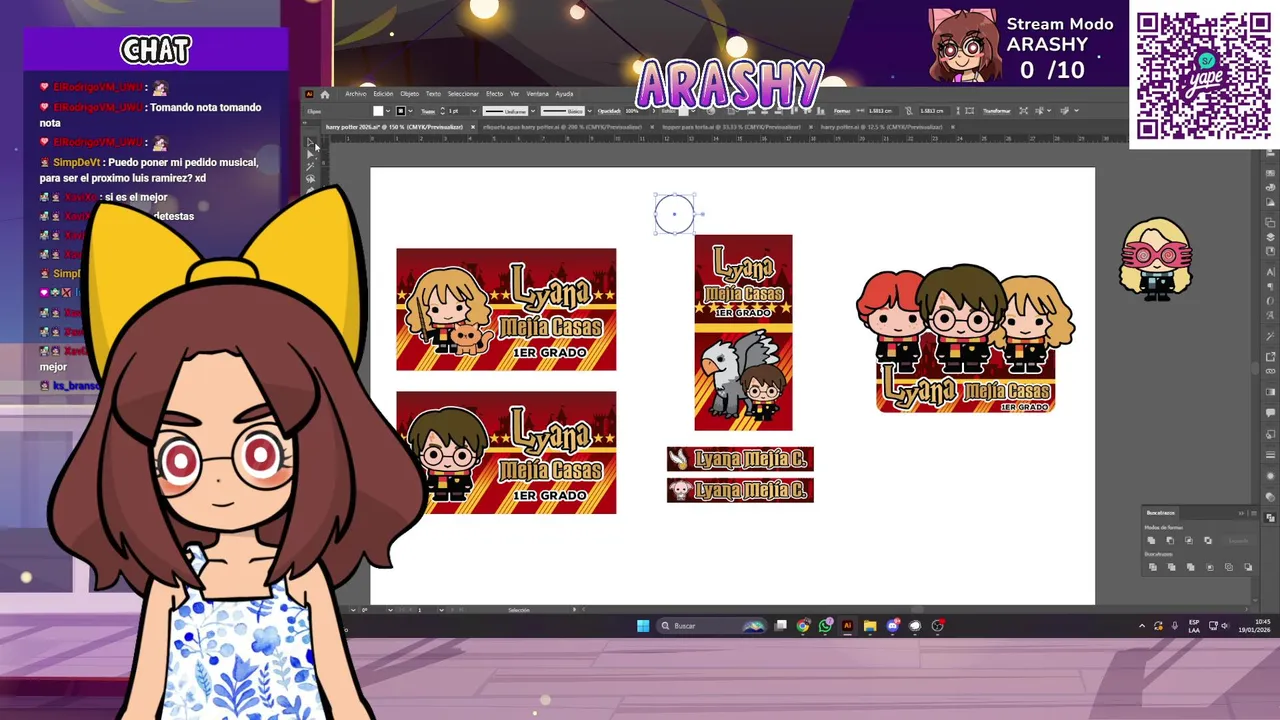Screen dimensions: 1280x720
Task: Click the Trim pathfinder icon
Action: pyautogui.click(x=1172, y=567)
